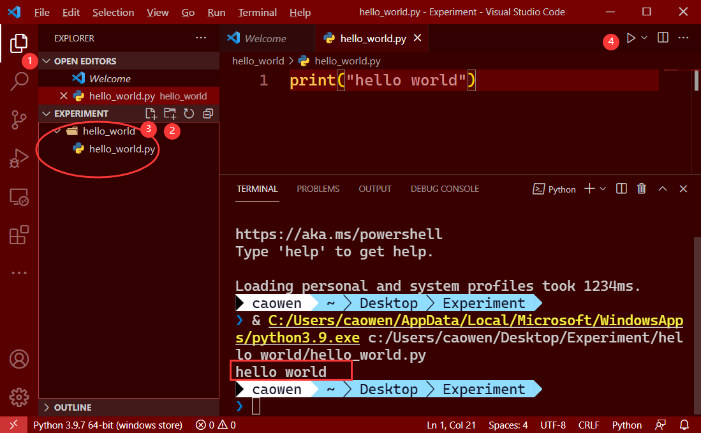Open the Search view in activity bar
This screenshot has width=701, height=433.
pyautogui.click(x=19, y=81)
